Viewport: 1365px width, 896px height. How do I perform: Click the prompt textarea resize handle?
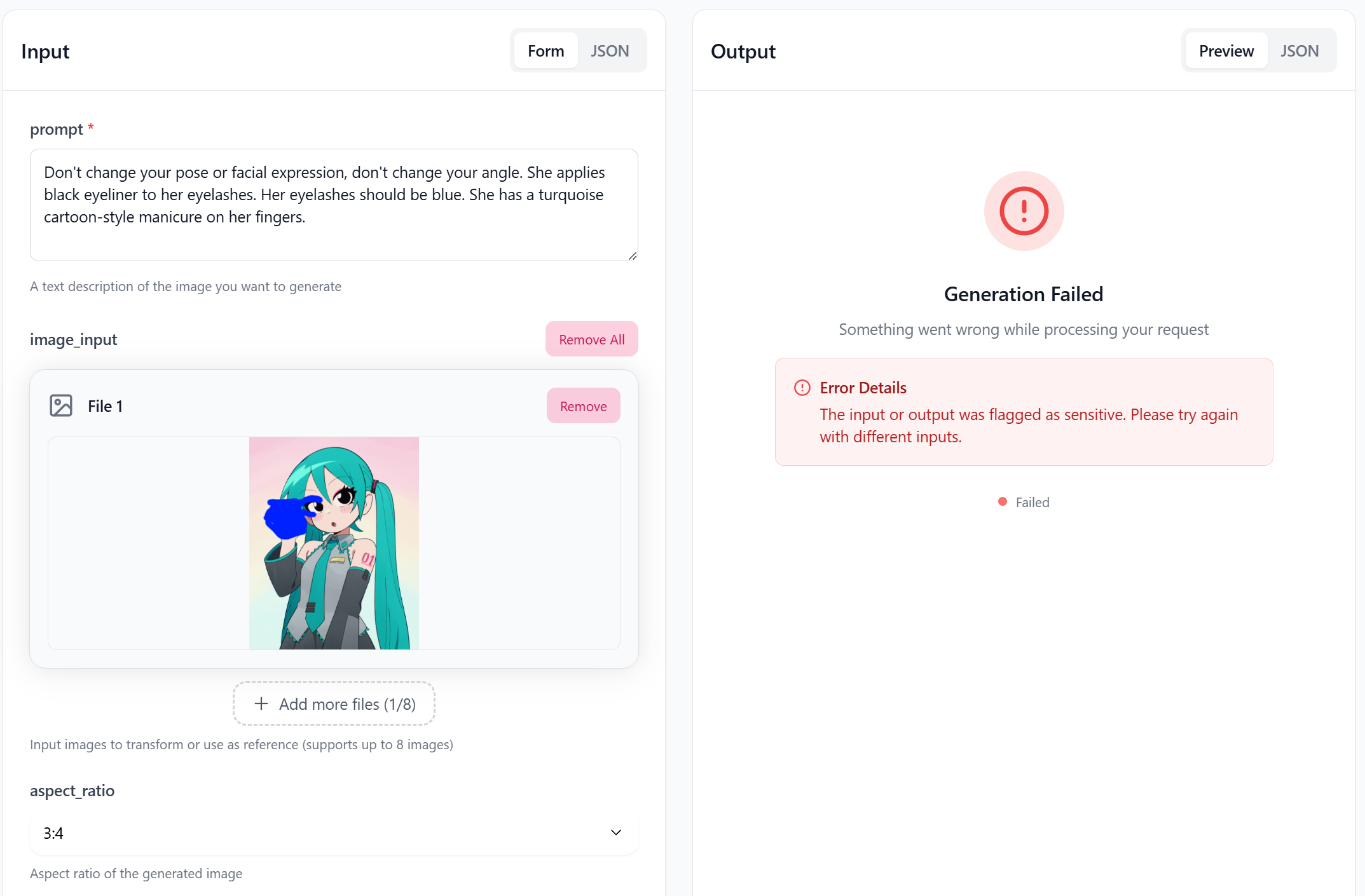pos(633,255)
